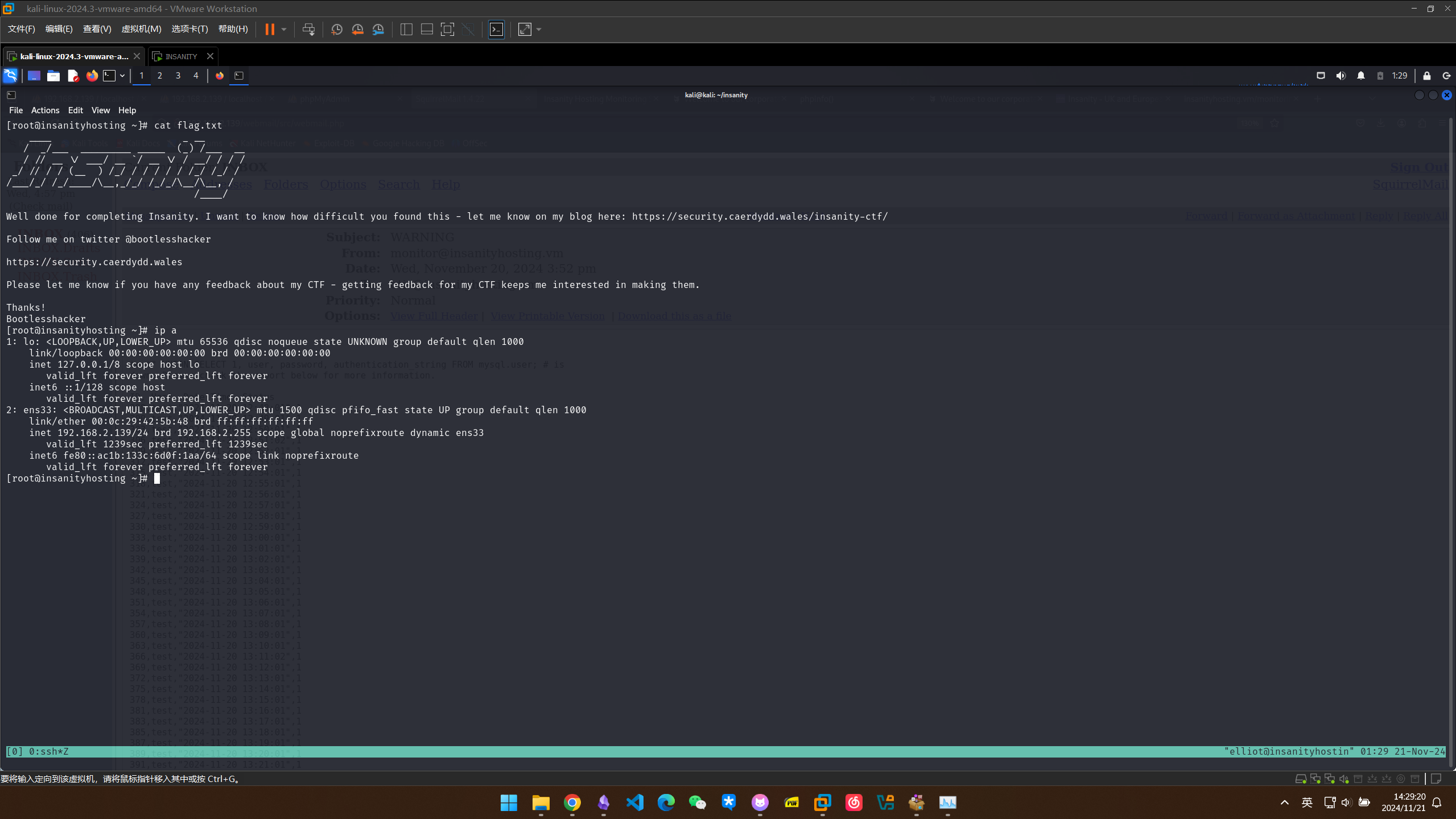Expand the stretch guest dropdown arrow
The width and height of the screenshot is (1456, 819).
(x=539, y=30)
